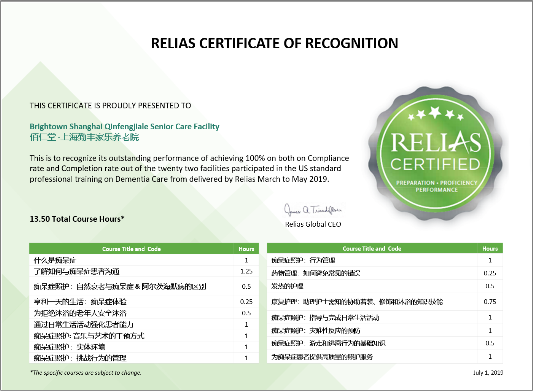The height and width of the screenshot is (391, 541).
Task: Select the Brightown Shanghai Qinfengjiale Senior Care Facility name
Action: point(124,126)
